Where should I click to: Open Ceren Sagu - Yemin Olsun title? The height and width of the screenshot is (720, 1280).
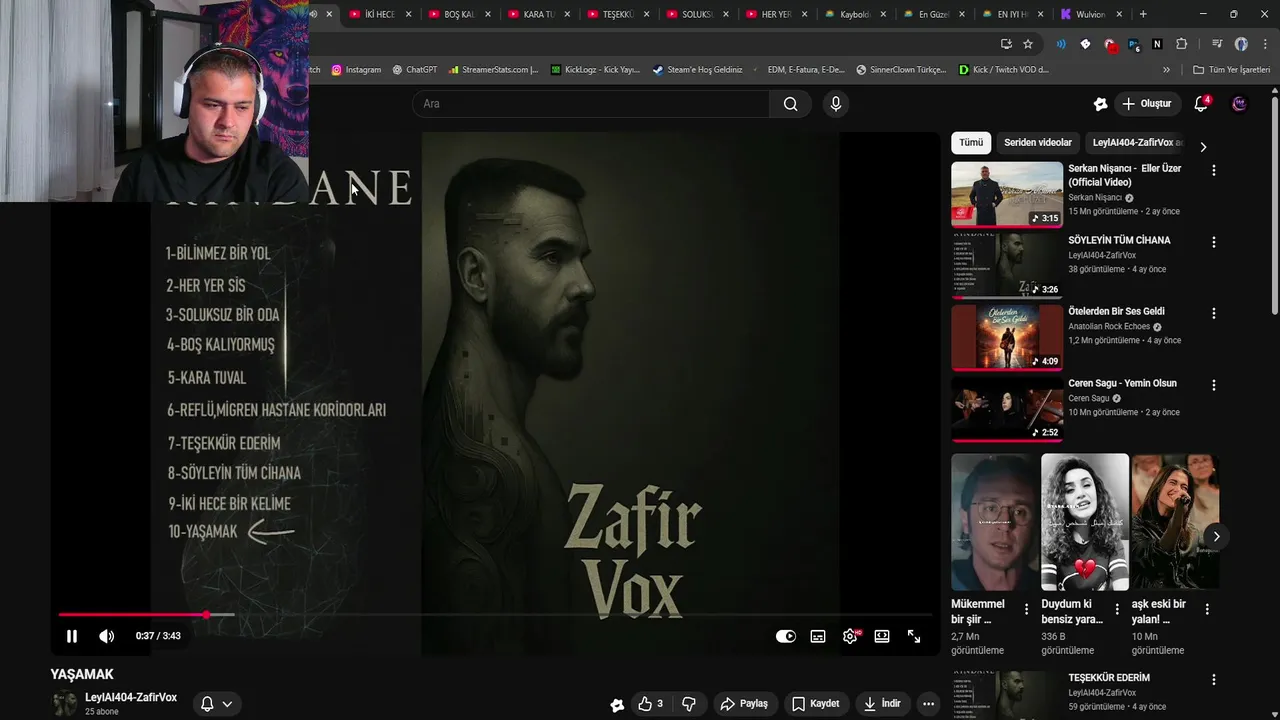point(1122,383)
